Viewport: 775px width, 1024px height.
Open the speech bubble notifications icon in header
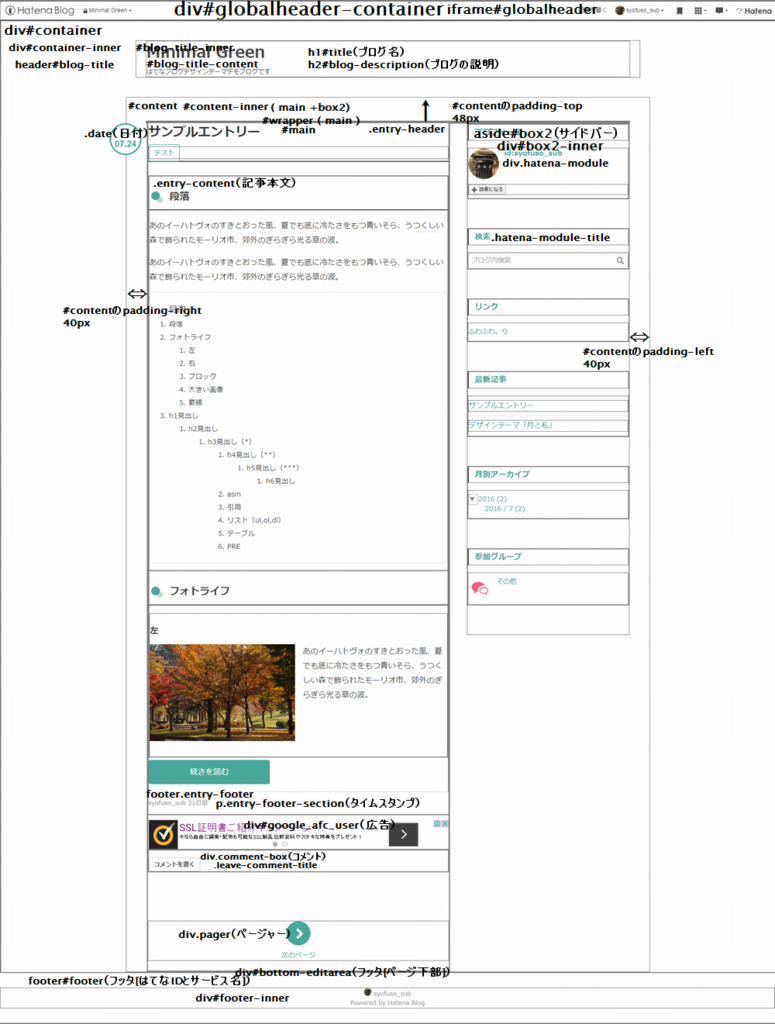click(x=720, y=10)
